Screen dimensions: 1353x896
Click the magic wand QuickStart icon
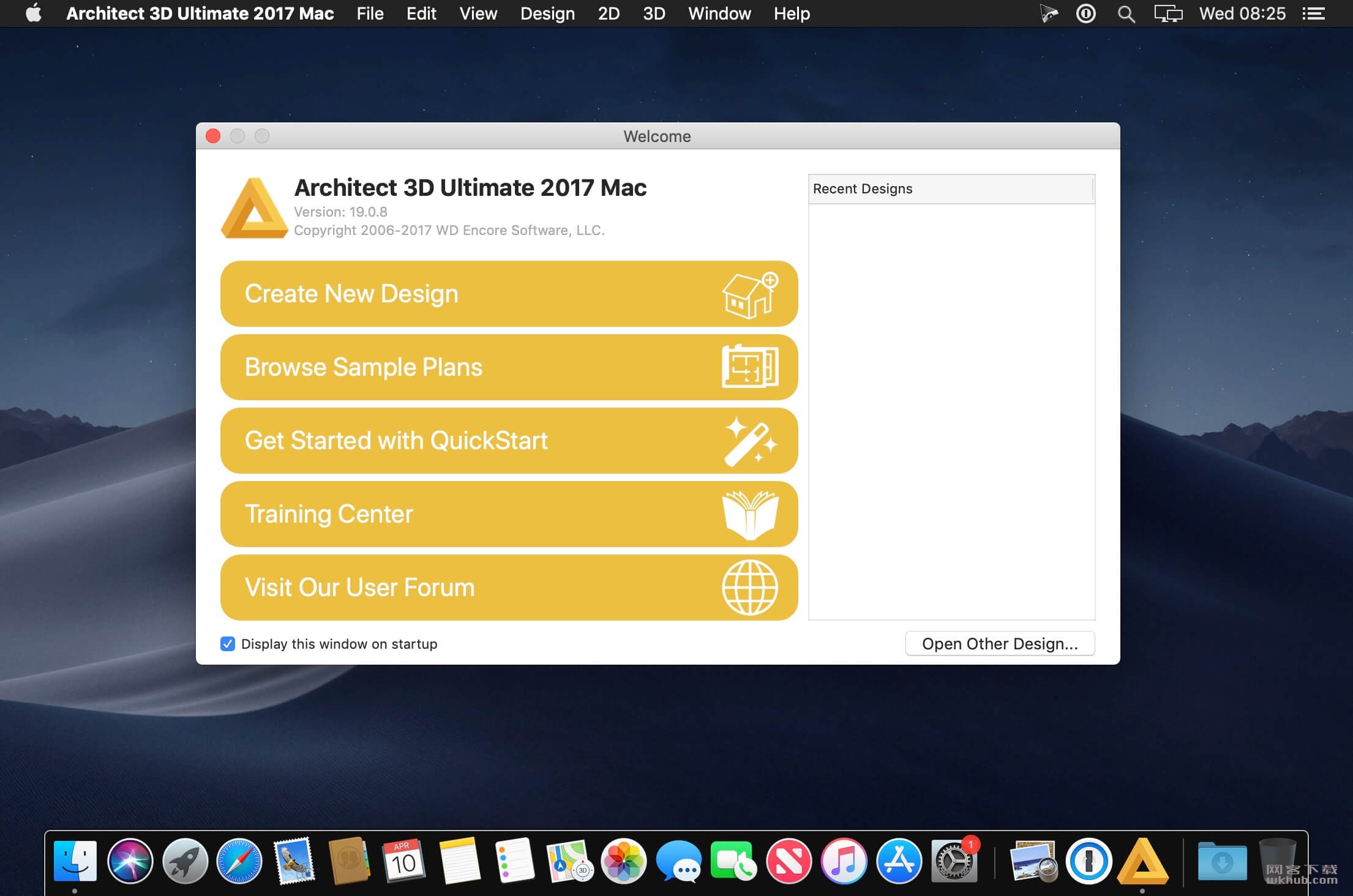[751, 441]
